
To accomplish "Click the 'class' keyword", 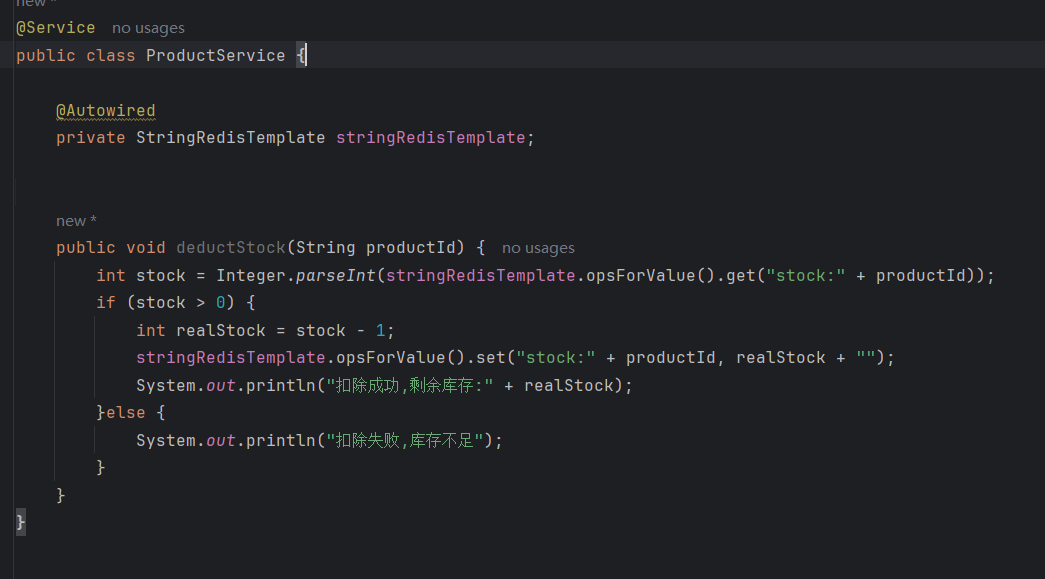I will (111, 55).
